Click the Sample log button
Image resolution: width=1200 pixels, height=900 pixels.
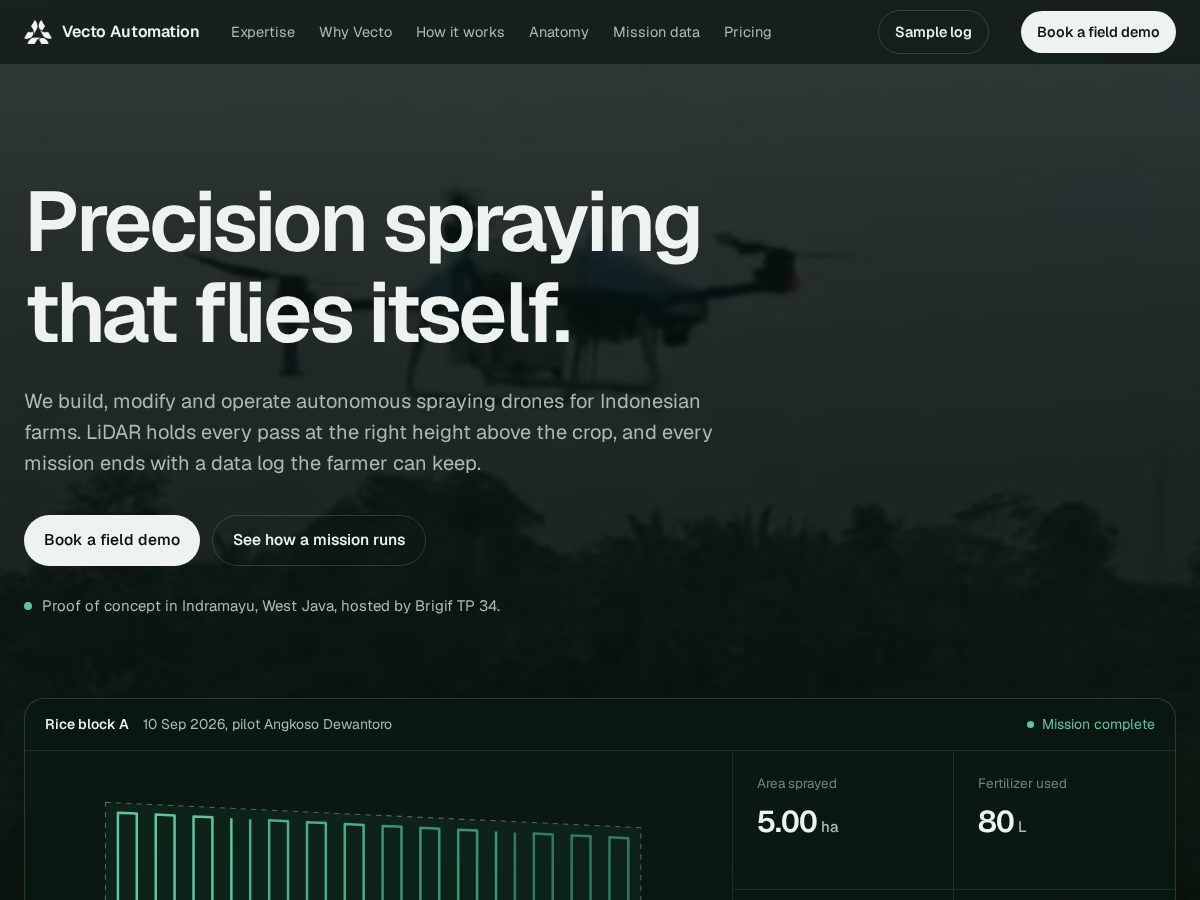click(x=933, y=32)
